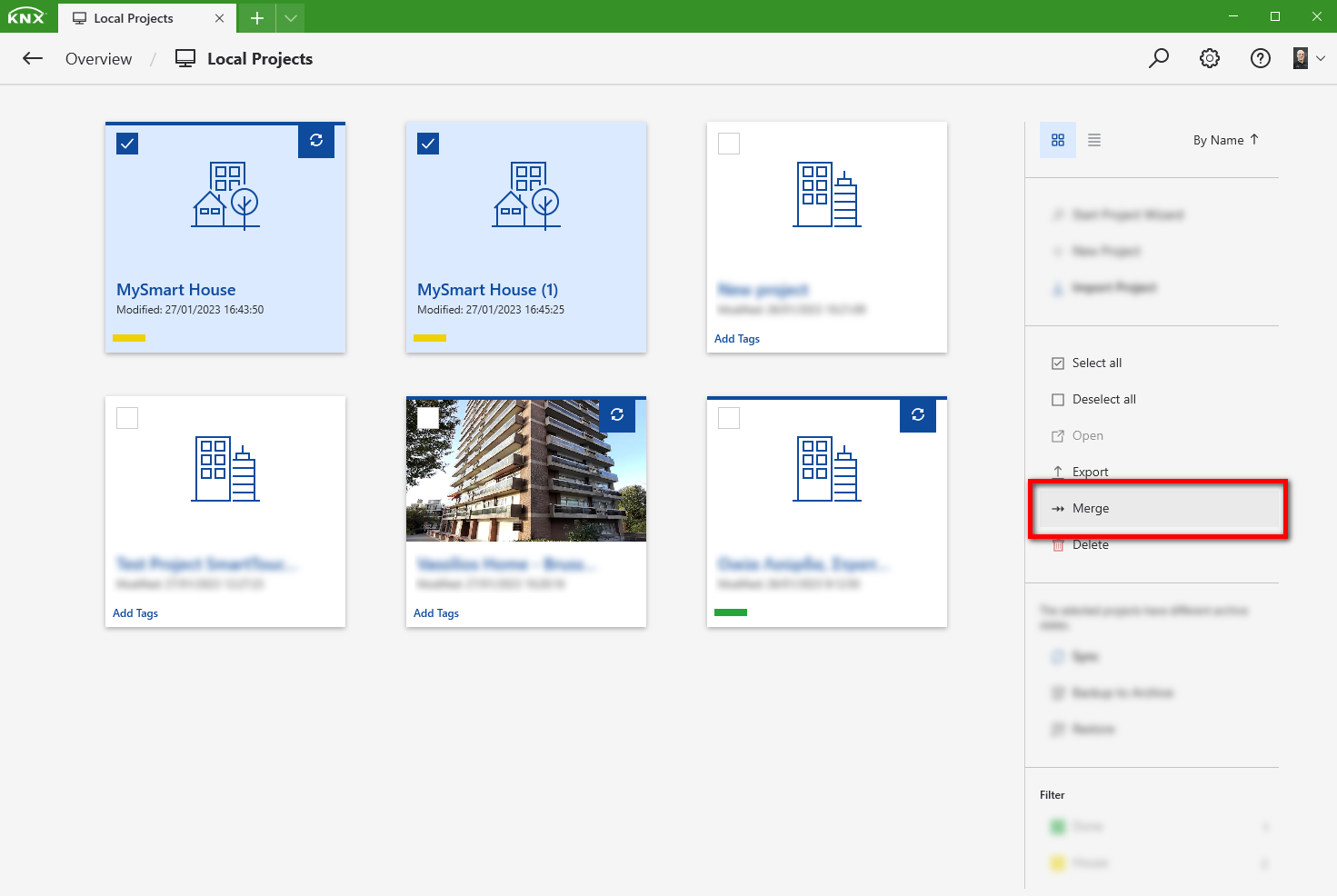This screenshot has height=896, width=1337.
Task: Add Tags to the New project
Action: 736,338
